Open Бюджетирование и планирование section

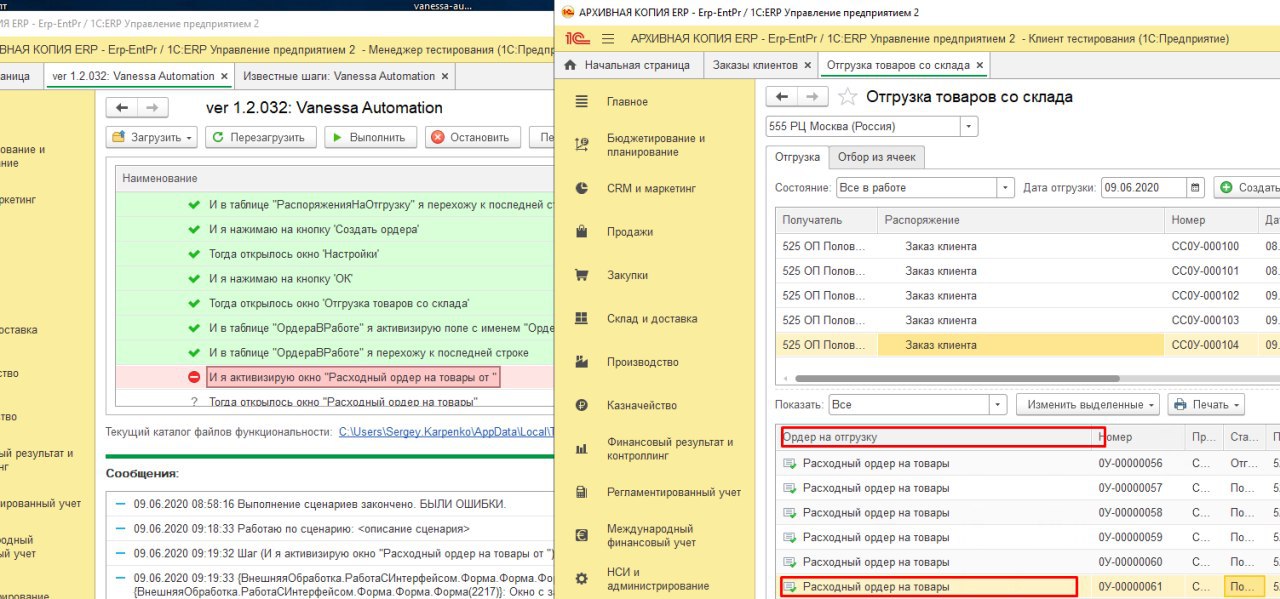click(656, 145)
